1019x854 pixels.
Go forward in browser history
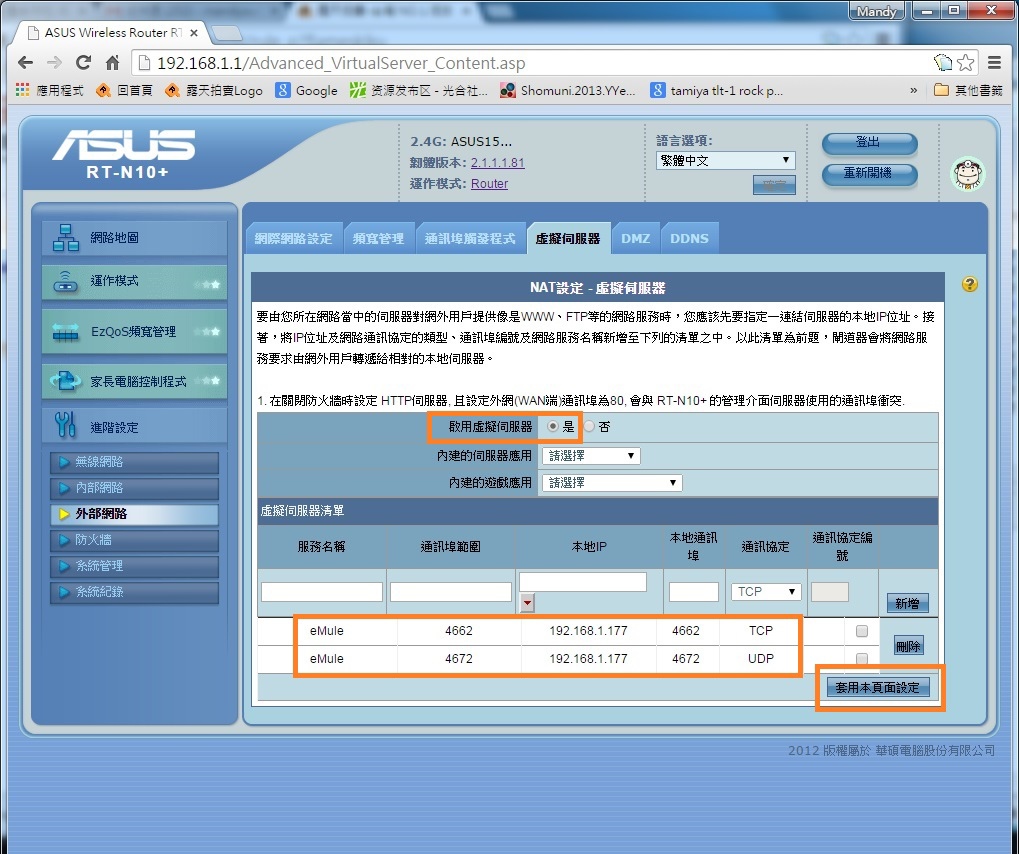(55, 63)
